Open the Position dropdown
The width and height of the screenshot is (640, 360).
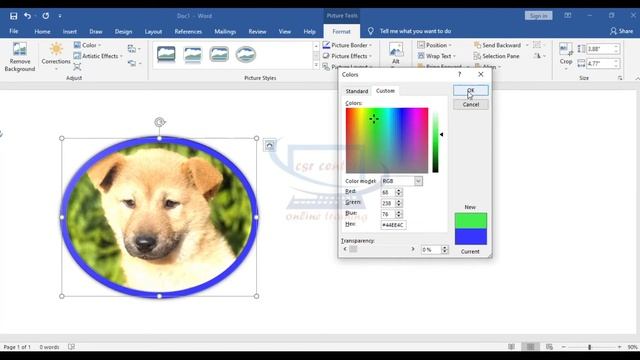click(x=435, y=45)
